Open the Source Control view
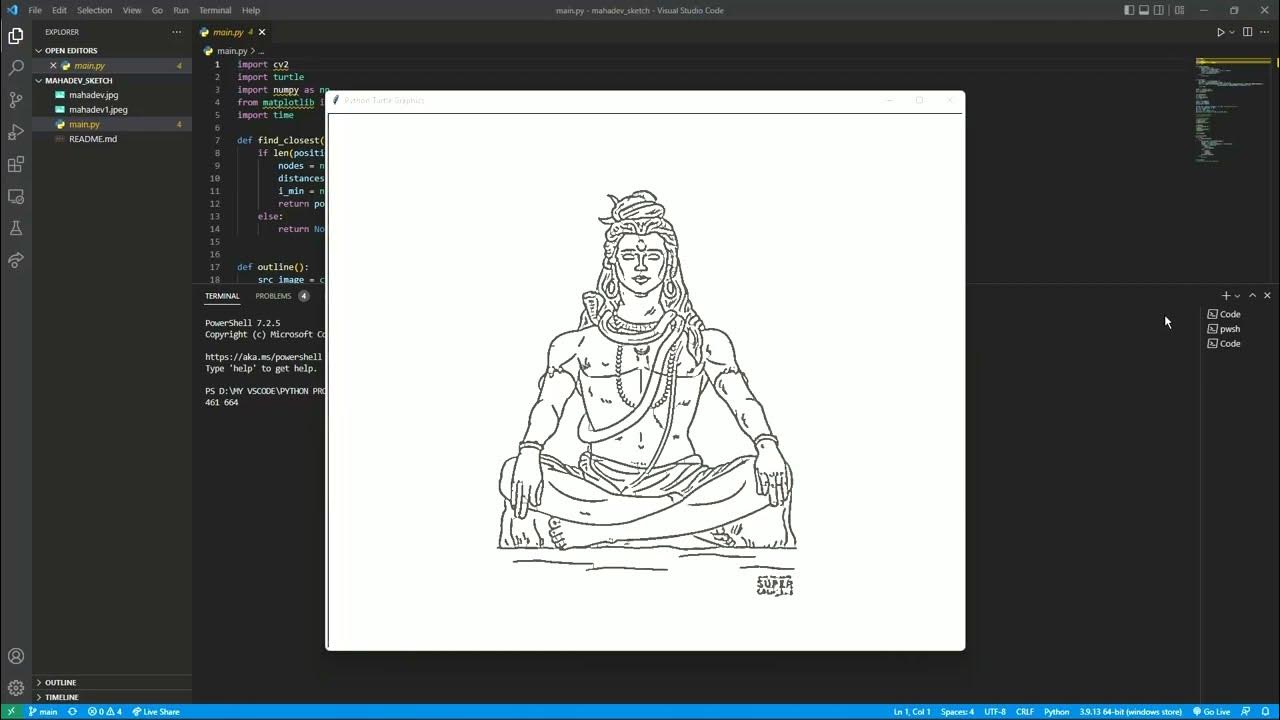The height and width of the screenshot is (720, 1280). point(16,100)
